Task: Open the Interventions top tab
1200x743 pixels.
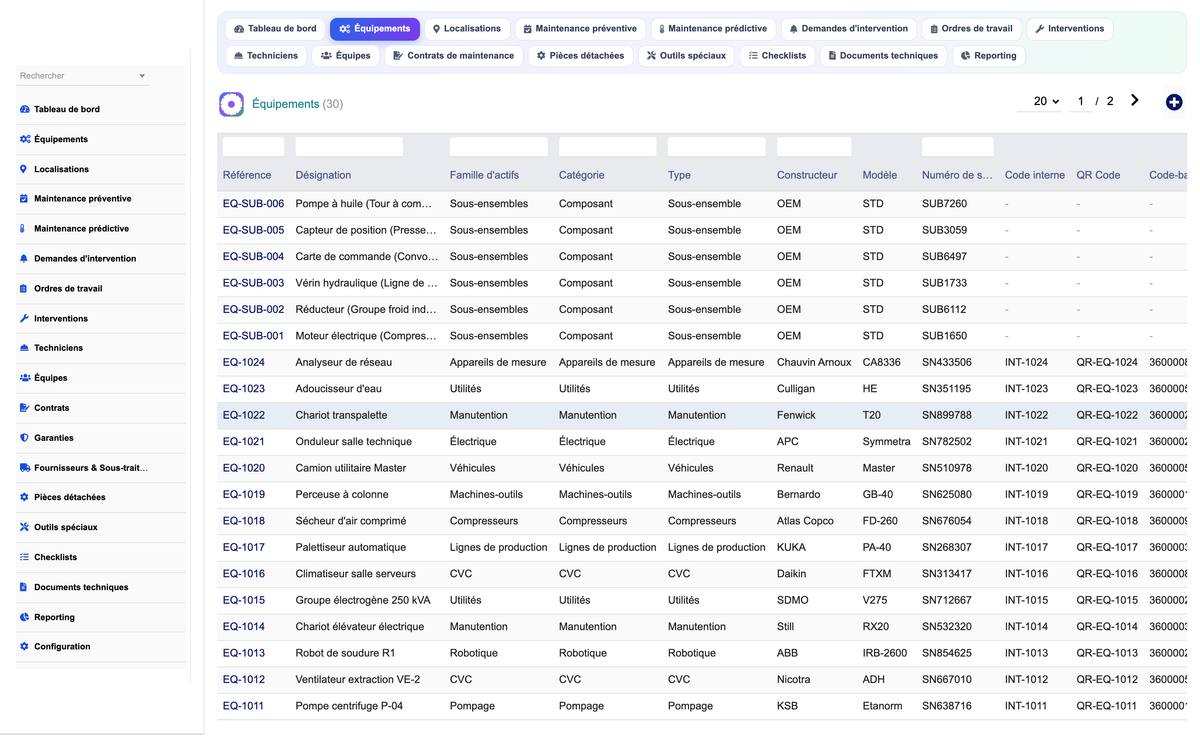Action: (1069, 29)
